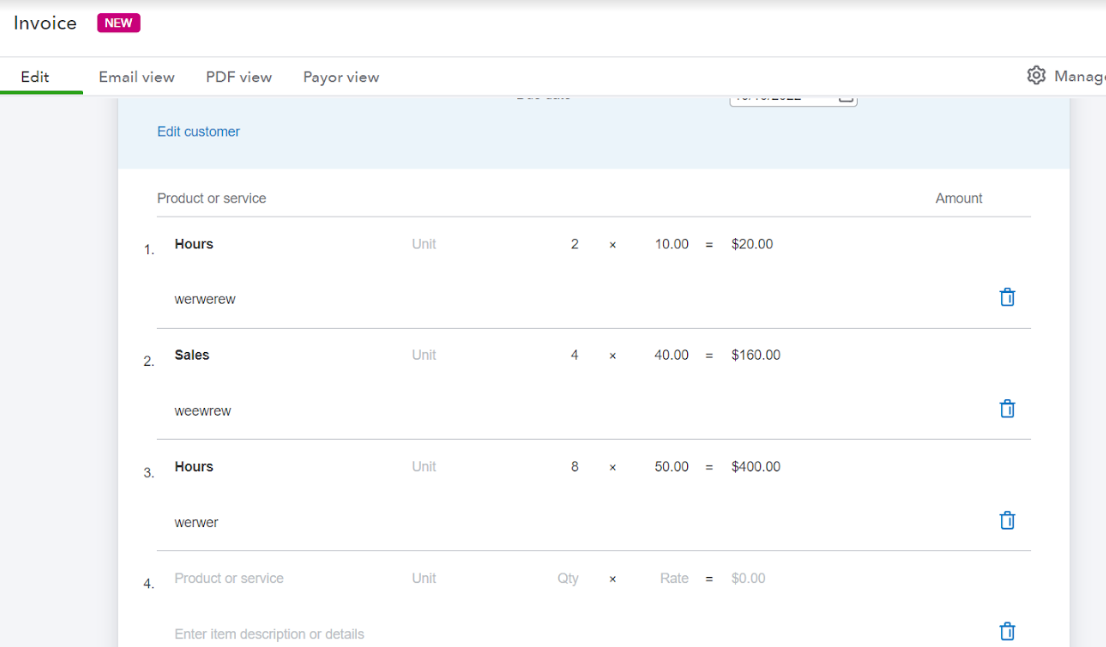Viewport: 1106px width, 647px height.
Task: Edit quantity 8 on line 3
Action: coord(575,466)
